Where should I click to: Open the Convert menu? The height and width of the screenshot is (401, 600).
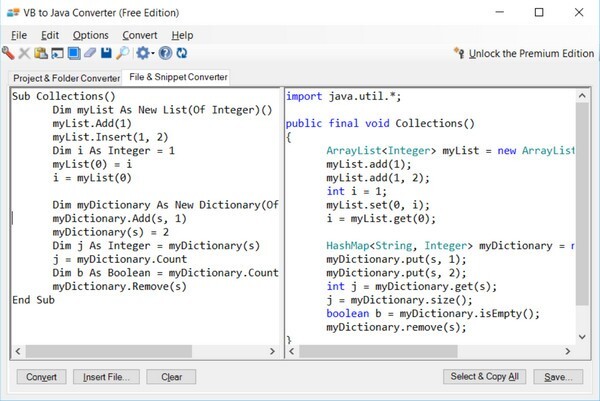(140, 35)
